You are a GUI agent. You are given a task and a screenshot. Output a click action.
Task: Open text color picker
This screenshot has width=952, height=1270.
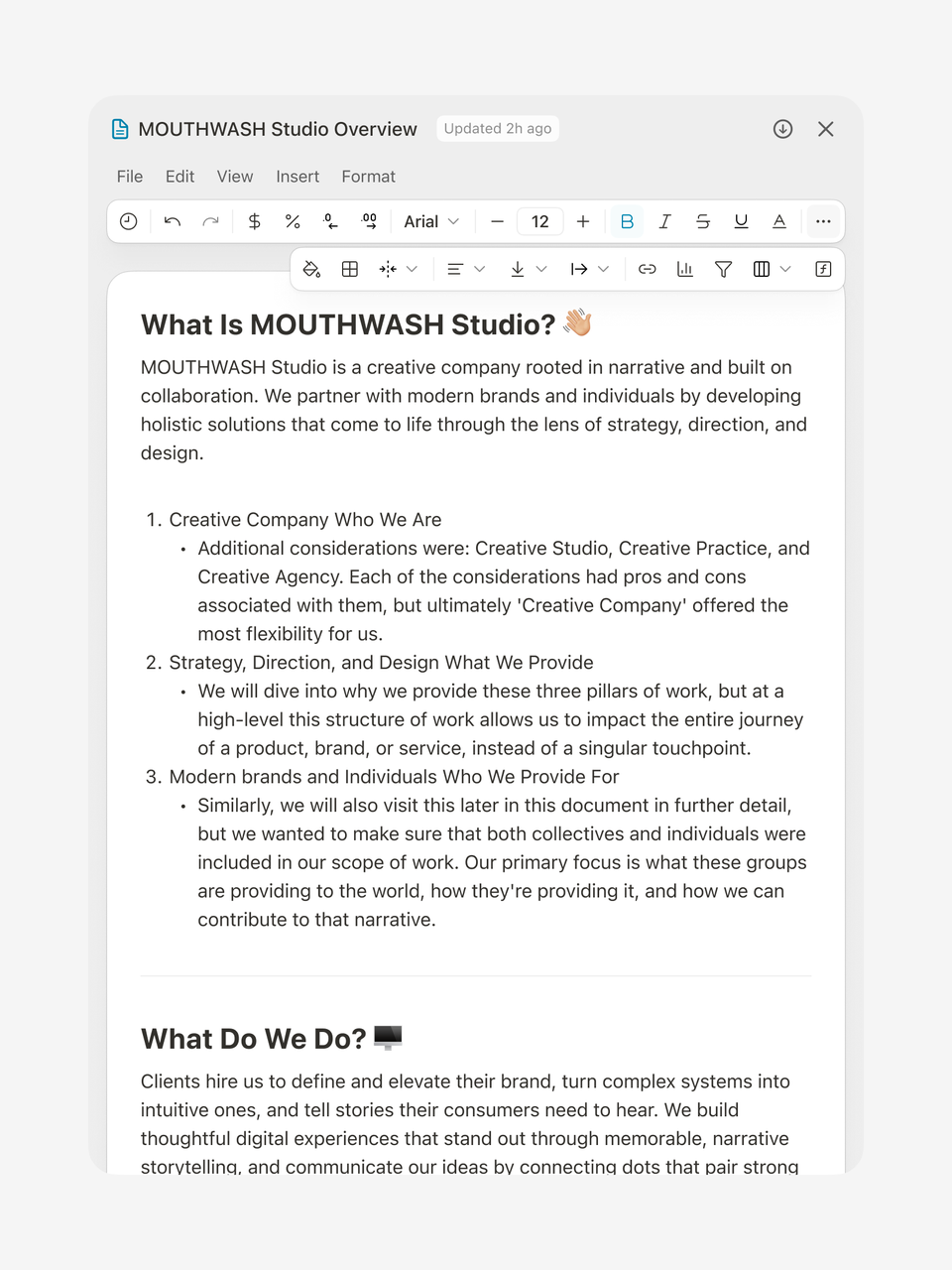pos(779,221)
